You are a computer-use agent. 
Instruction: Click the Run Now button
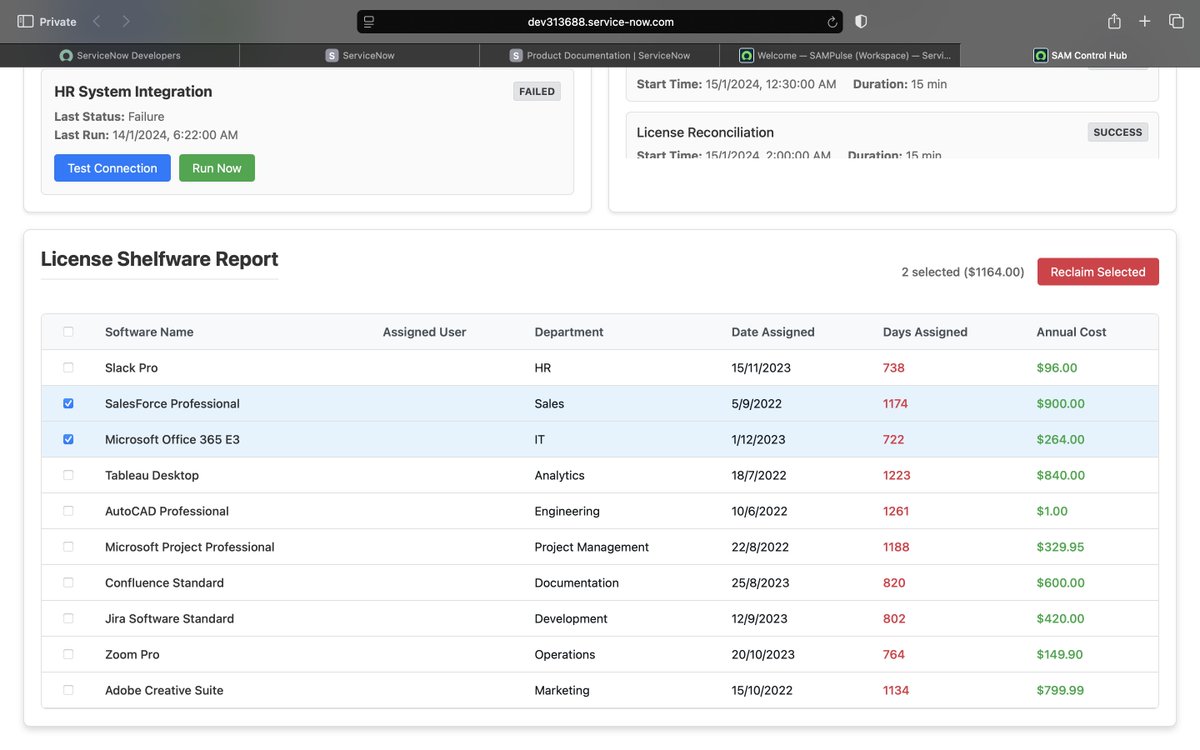(217, 168)
